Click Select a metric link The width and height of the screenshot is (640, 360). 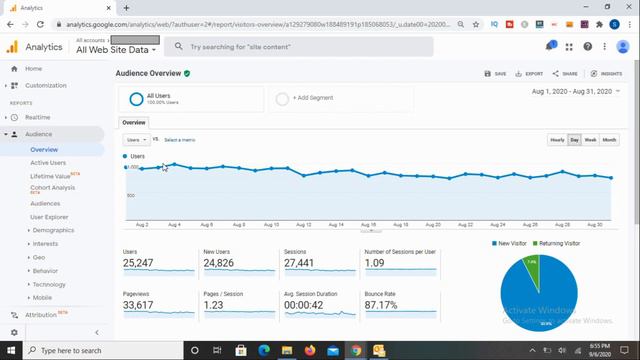180,140
